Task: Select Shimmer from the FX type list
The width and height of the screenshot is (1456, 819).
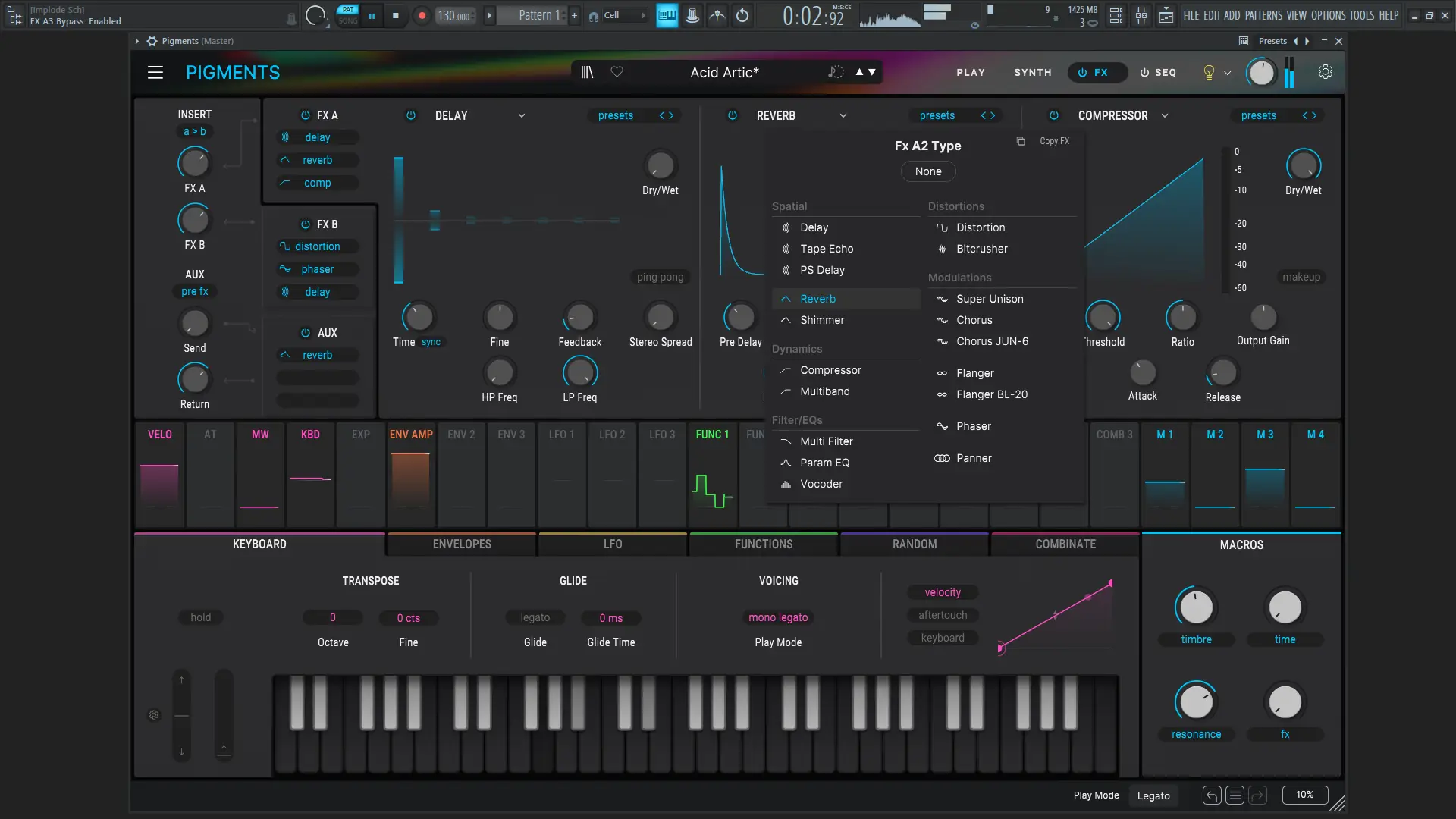Action: coord(822,320)
